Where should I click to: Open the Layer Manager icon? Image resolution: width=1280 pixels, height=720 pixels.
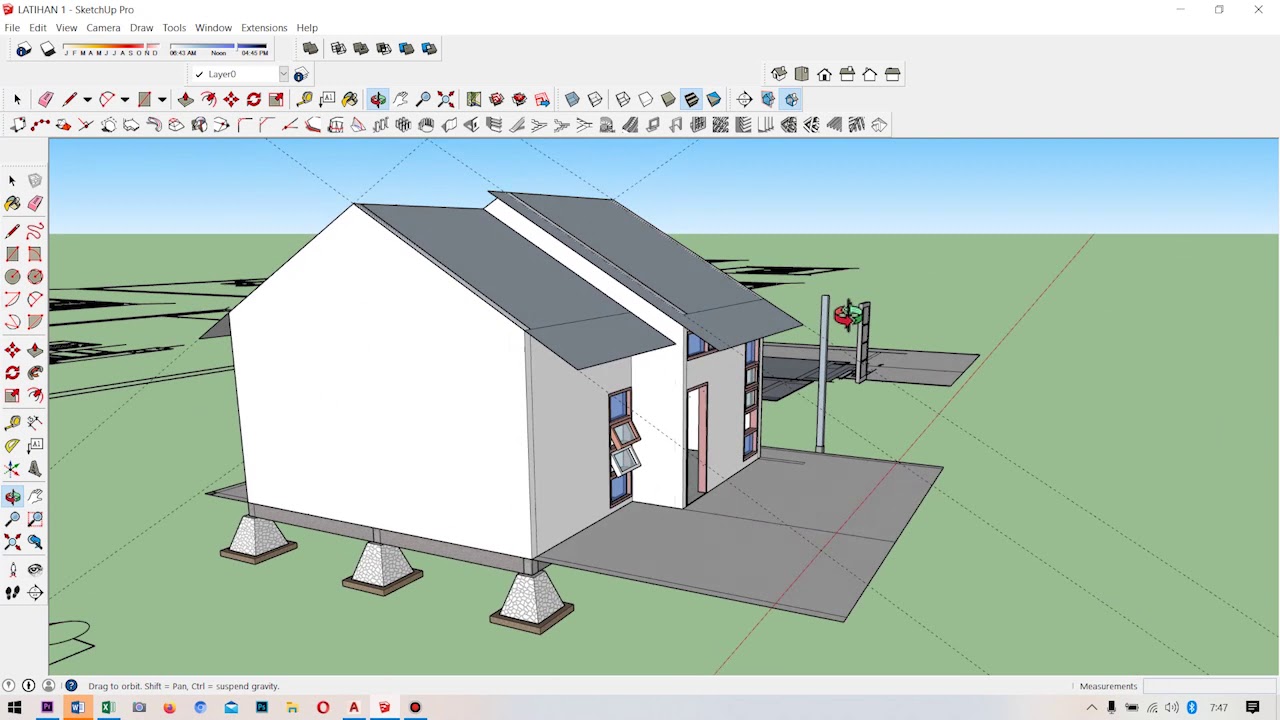coord(301,74)
